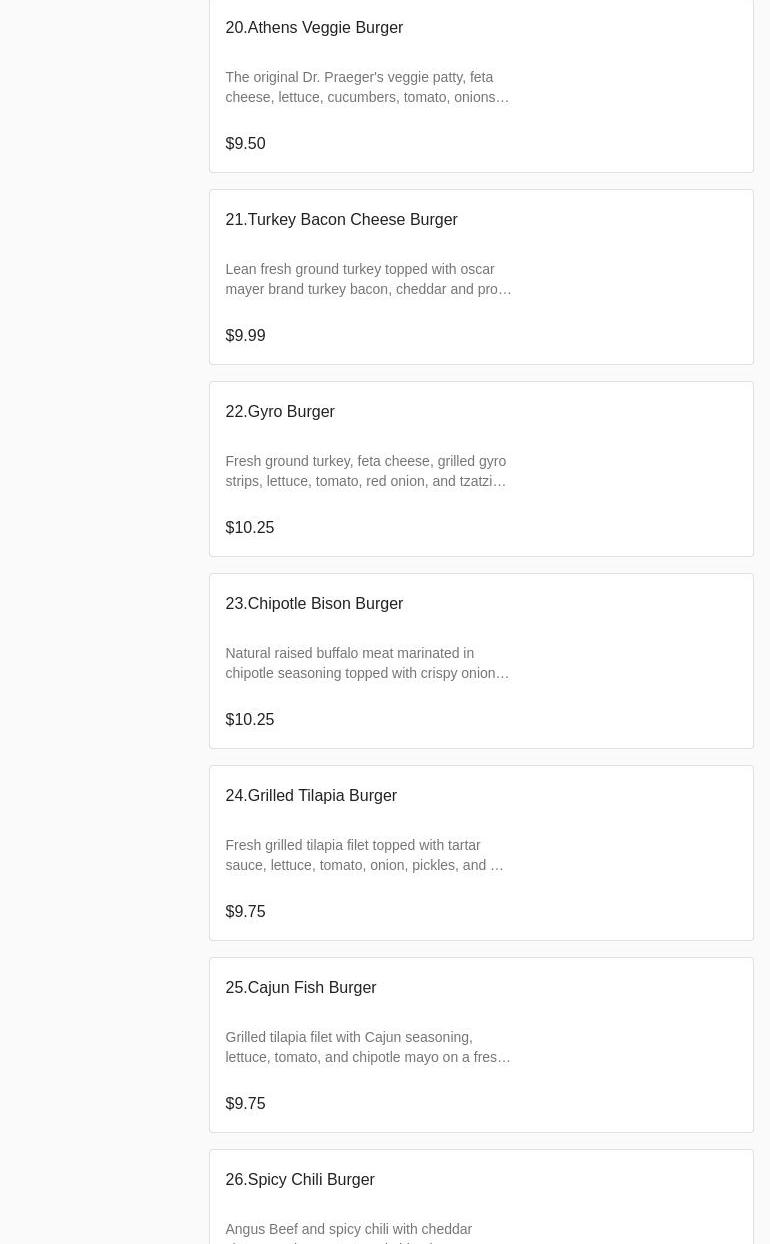Click the Grilled Tilapia Burger description

364,855
